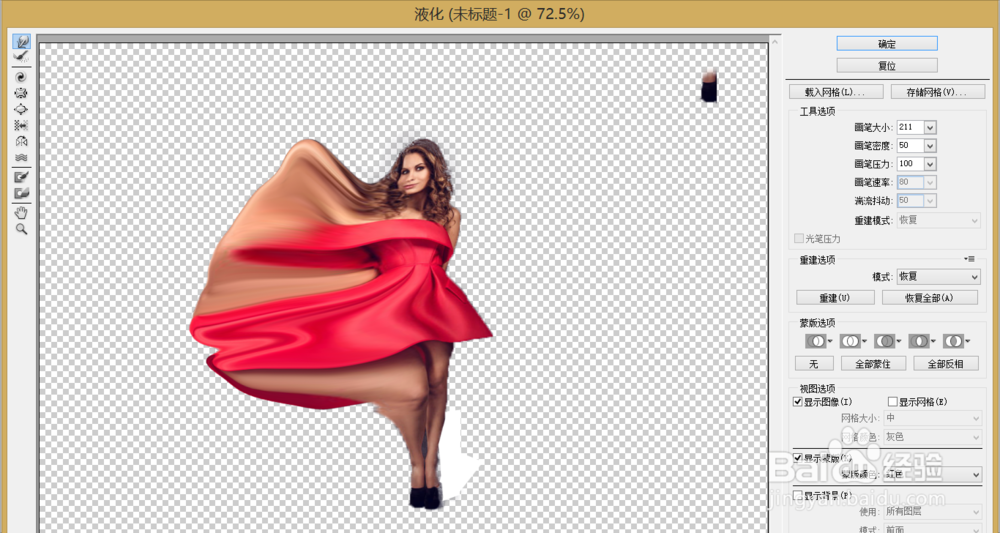Open the 画笔大小 dropdown arrow
Viewport: 1000px width, 533px height.
click(x=929, y=128)
